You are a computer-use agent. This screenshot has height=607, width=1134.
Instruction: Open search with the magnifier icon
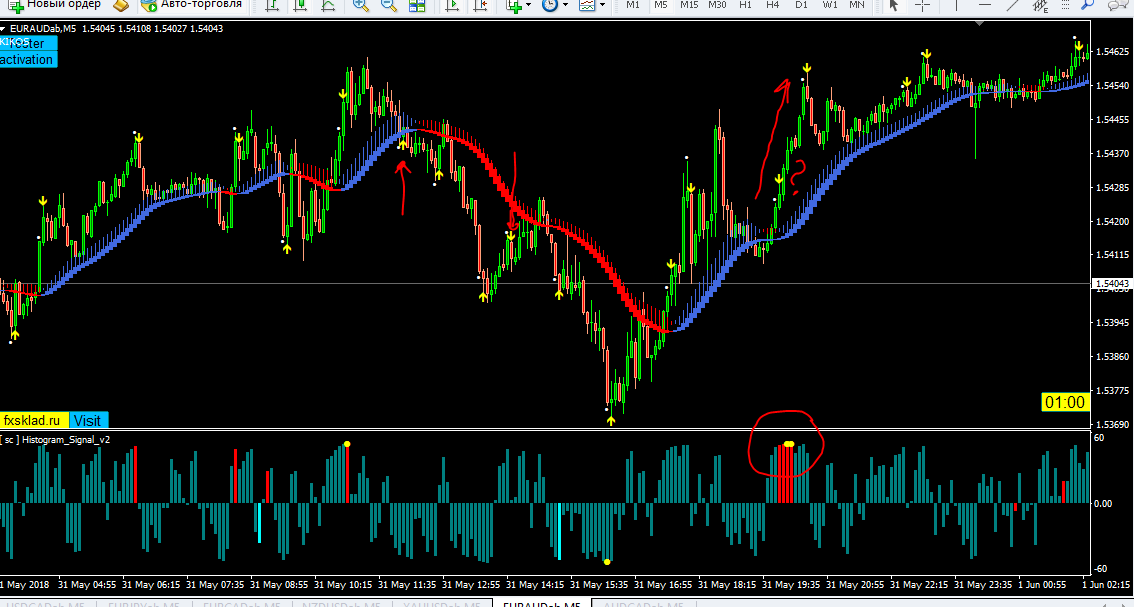point(1087,5)
